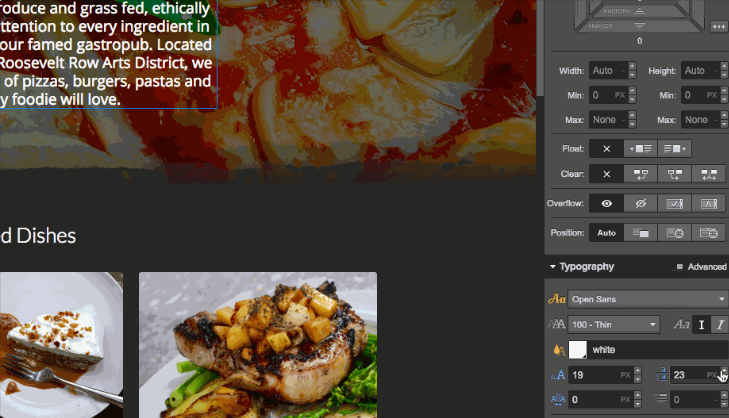The image size is (729, 418).
Task: Increase letter spacing with the up arrow
Action: (637, 395)
